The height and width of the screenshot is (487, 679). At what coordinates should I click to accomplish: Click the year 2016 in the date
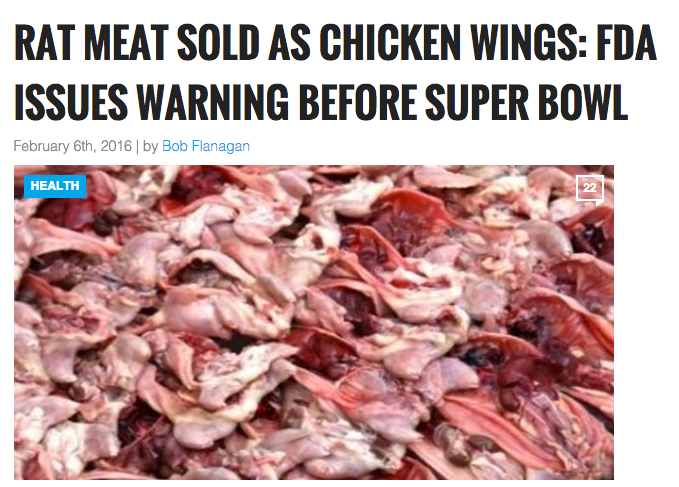pos(116,146)
